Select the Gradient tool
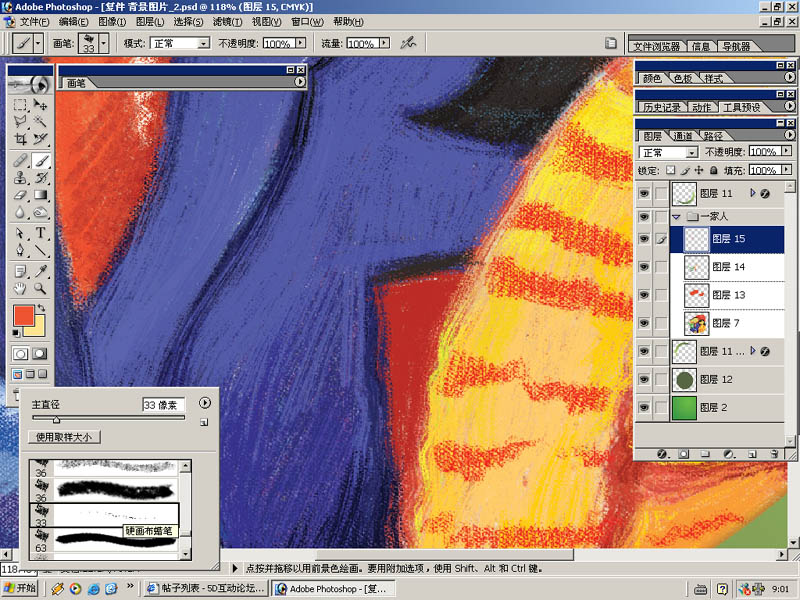The image size is (800, 600). coord(40,194)
